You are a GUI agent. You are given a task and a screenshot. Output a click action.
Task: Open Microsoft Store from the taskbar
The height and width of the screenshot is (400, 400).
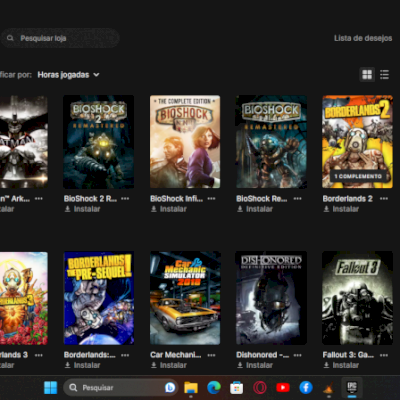pos(237,388)
